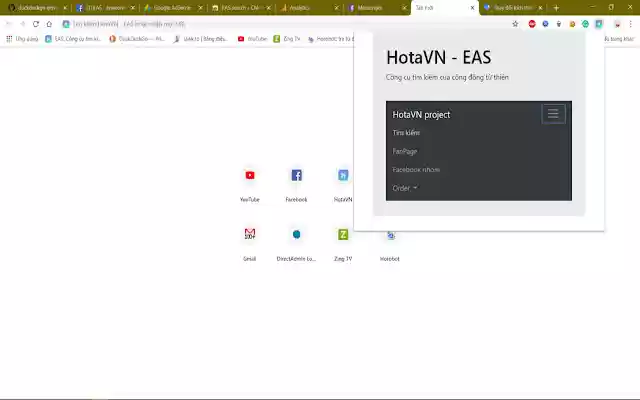The width and height of the screenshot is (640, 400).
Task: Open the Ứng dụng apps bookmark
Action: pos(22,39)
